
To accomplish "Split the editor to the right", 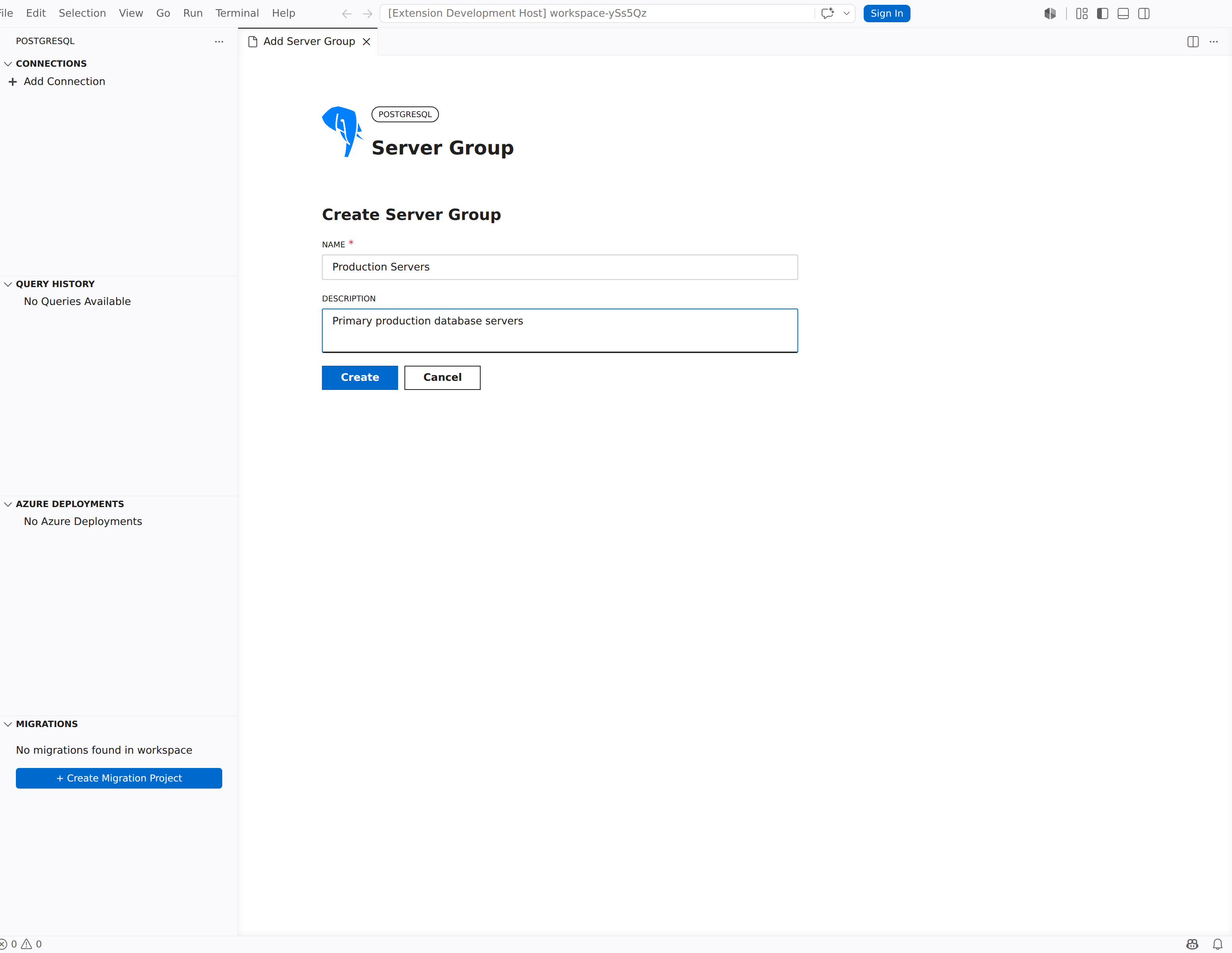I will tap(1193, 42).
